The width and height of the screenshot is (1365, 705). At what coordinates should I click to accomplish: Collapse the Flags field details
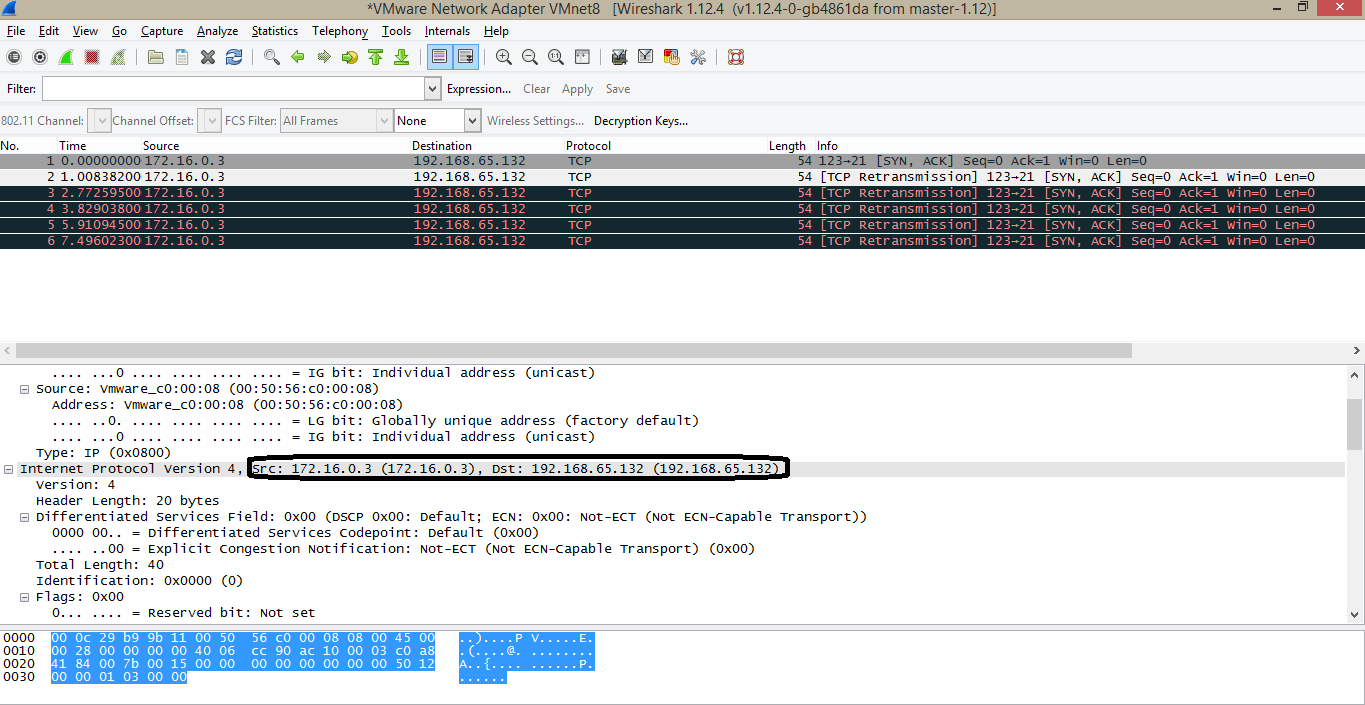pos(22,596)
